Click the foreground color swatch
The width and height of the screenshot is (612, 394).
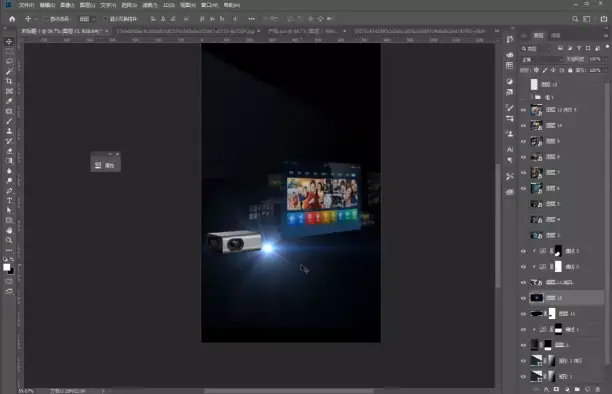(x=7, y=267)
